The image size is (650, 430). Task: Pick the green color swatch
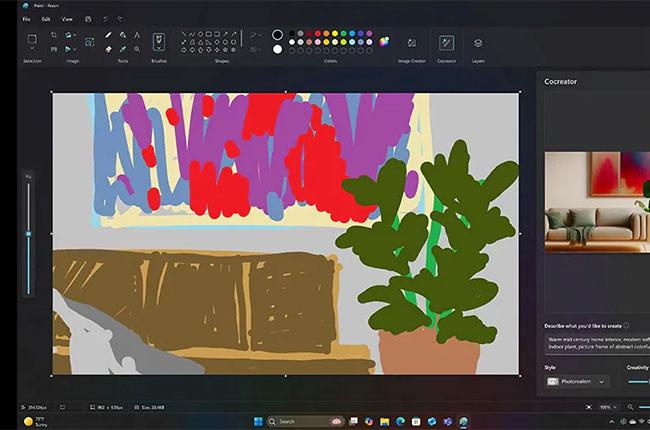click(343, 34)
